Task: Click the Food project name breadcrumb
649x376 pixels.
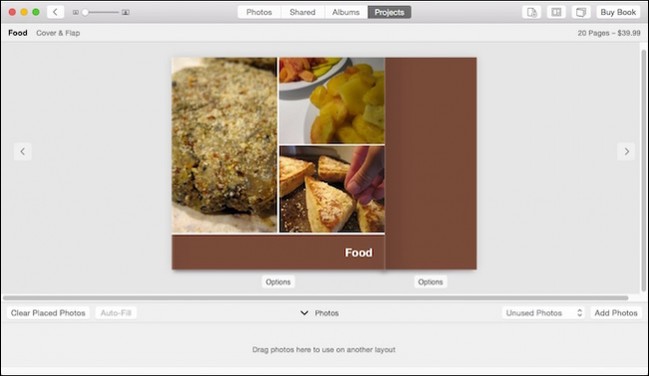Action: tap(18, 33)
